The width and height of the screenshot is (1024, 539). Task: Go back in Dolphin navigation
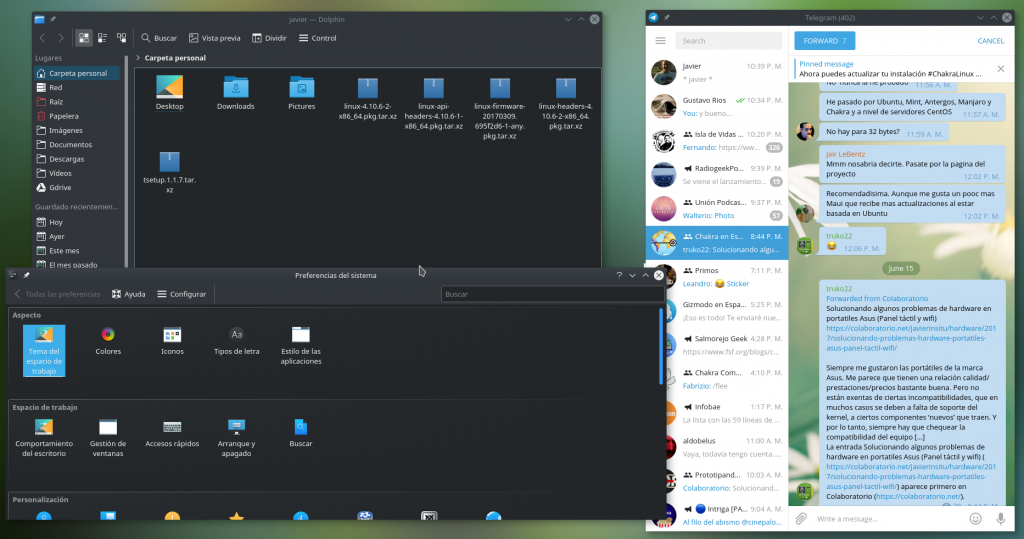pos(42,38)
